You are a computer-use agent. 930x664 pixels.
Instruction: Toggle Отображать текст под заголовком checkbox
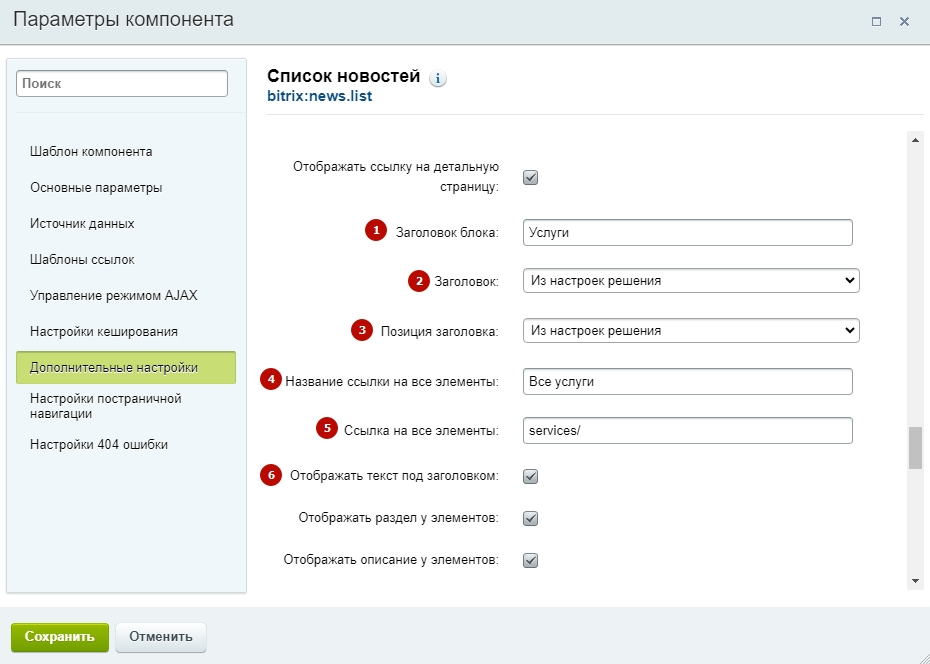tap(530, 476)
